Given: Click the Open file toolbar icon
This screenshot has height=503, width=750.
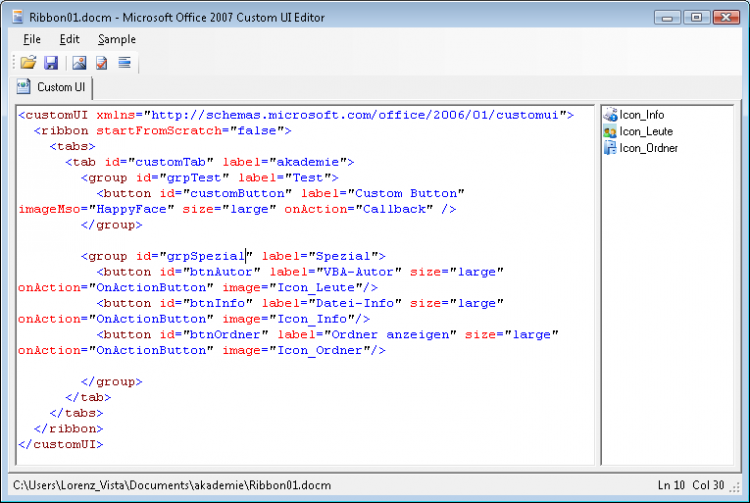Looking at the screenshot, I should 27,63.
